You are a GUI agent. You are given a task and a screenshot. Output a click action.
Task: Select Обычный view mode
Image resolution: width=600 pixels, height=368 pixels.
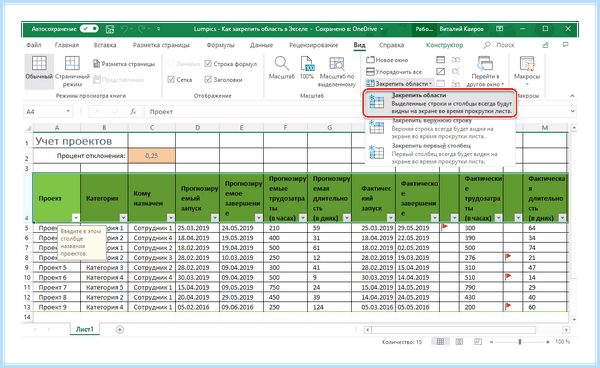tap(39, 72)
